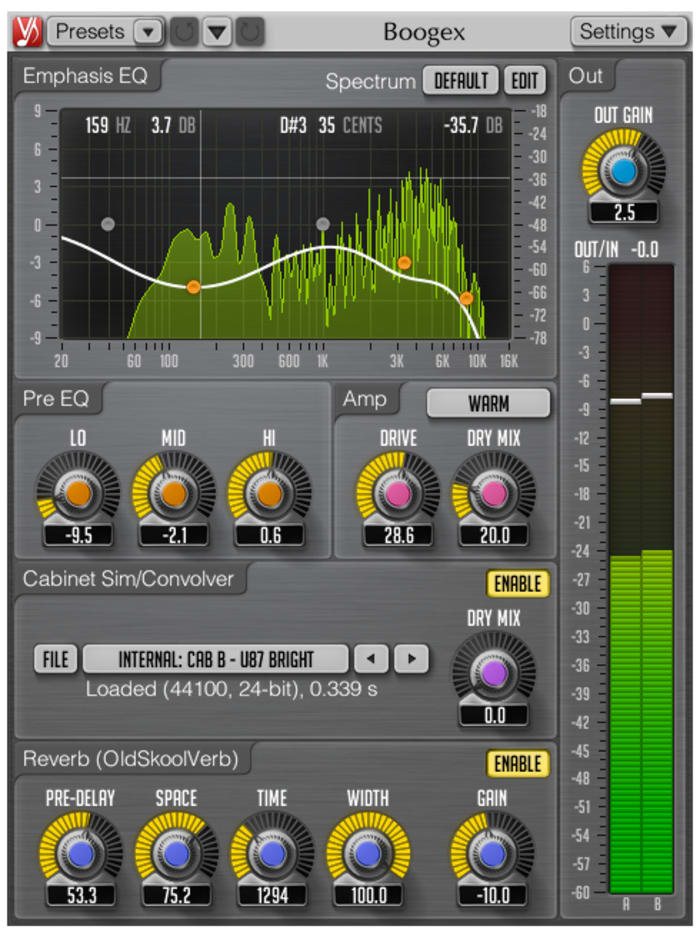
Task: Load previous cabinet impulse with left arrow
Action: click(372, 659)
